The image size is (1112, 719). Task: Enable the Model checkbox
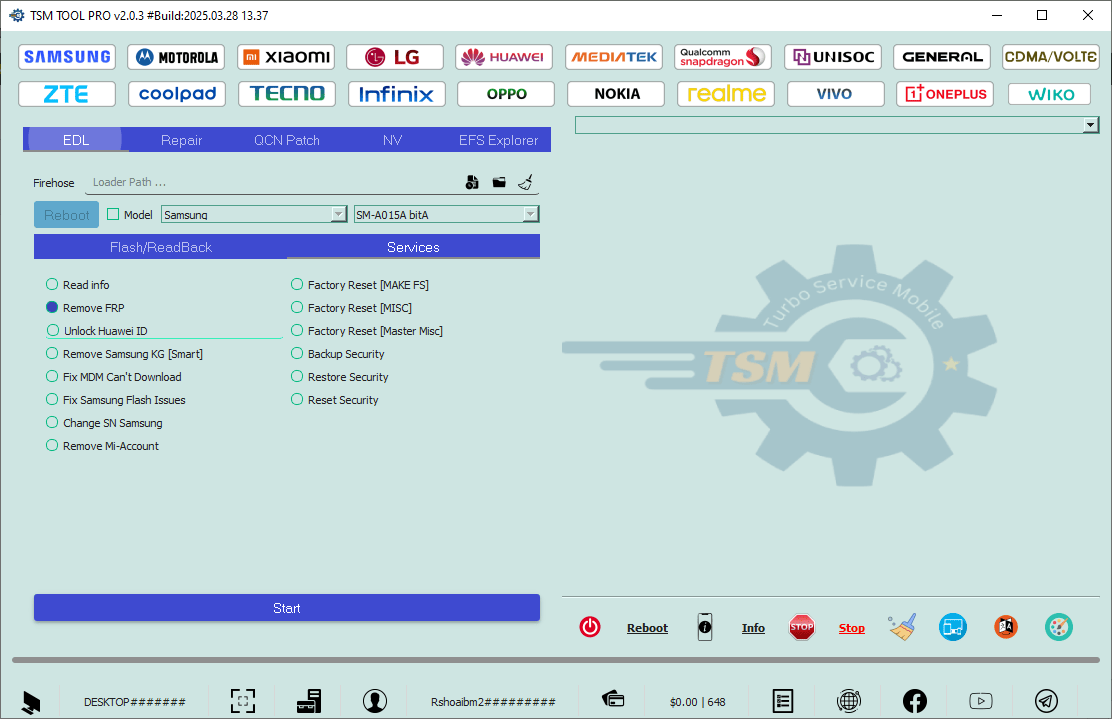pos(113,214)
